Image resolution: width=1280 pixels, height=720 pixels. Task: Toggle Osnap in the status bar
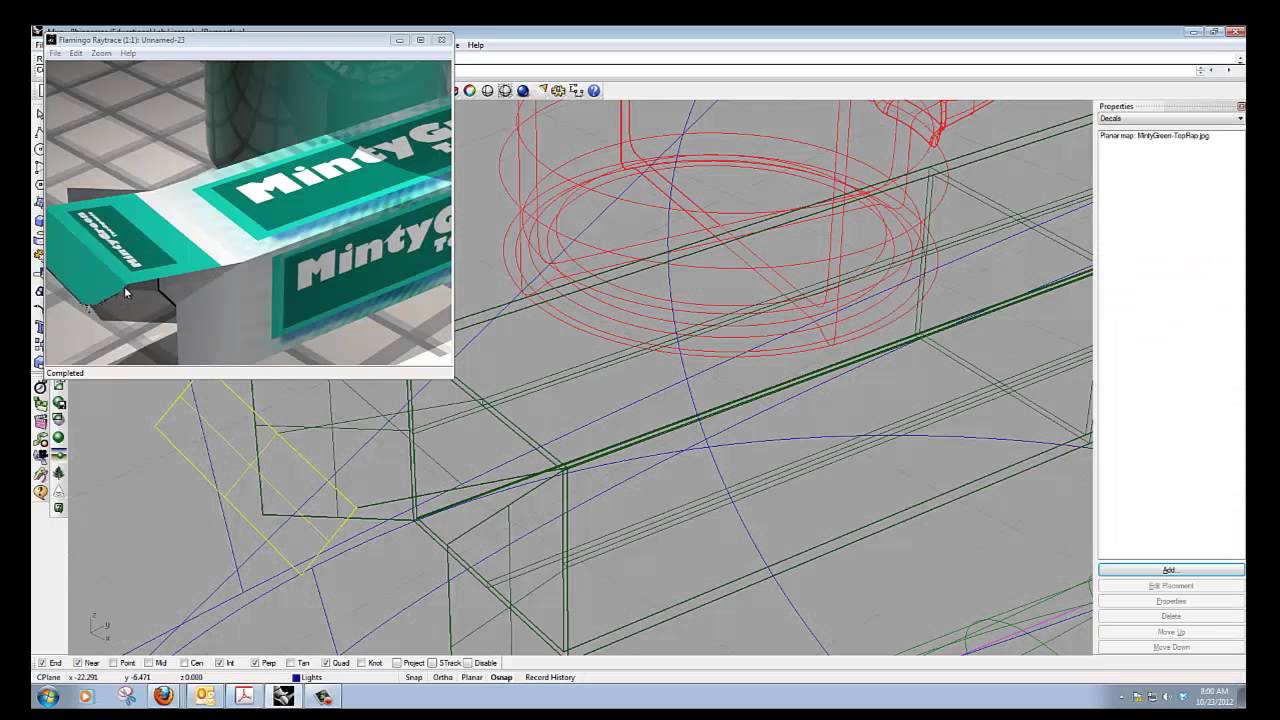pos(501,678)
